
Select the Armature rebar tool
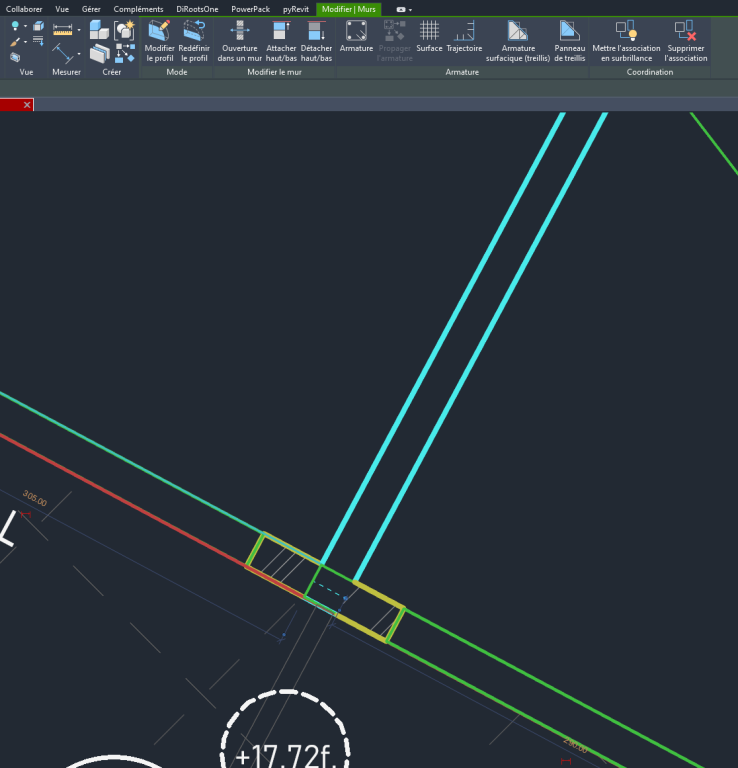pyautogui.click(x=356, y=37)
